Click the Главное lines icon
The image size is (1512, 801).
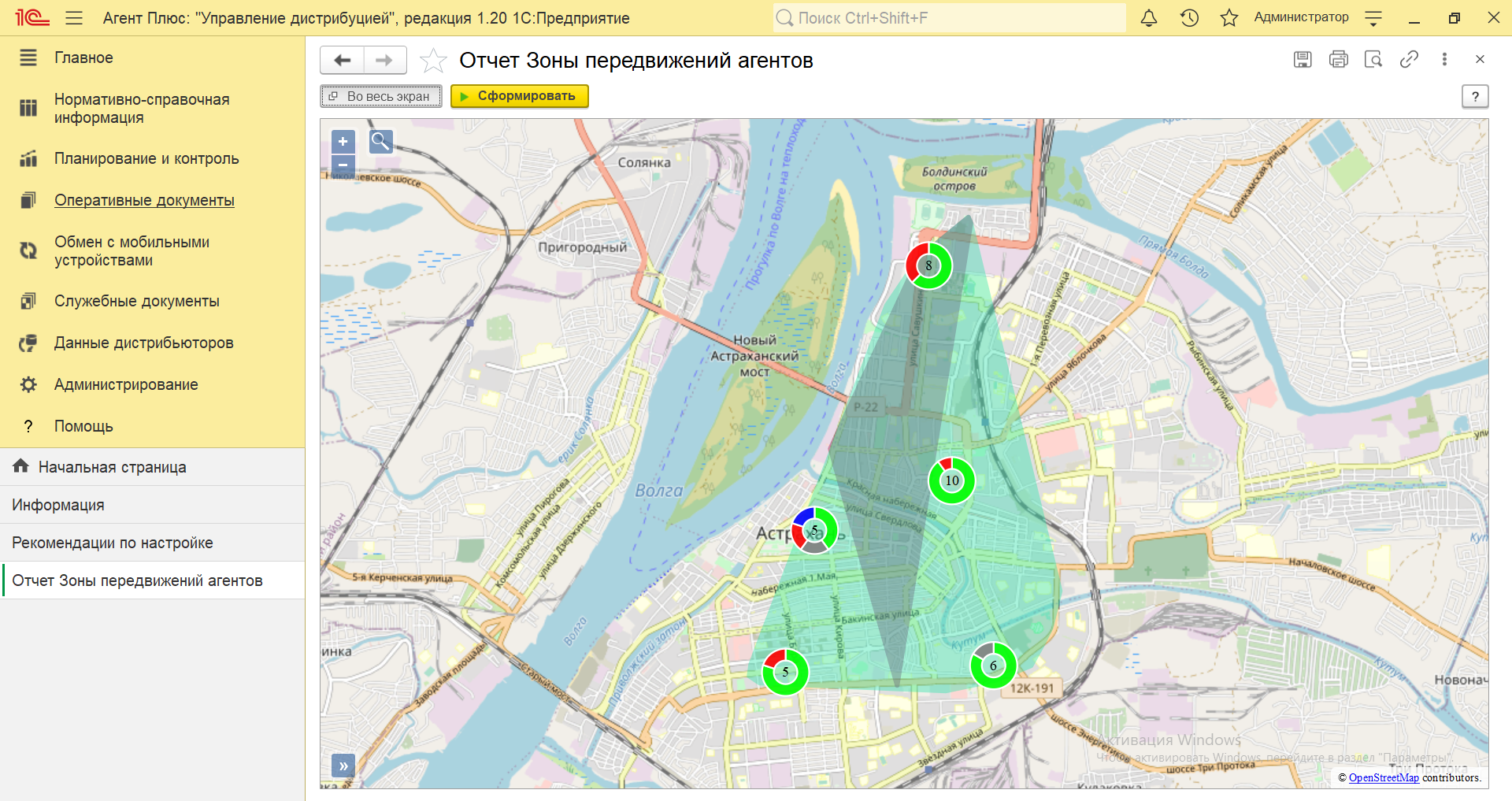[x=28, y=57]
